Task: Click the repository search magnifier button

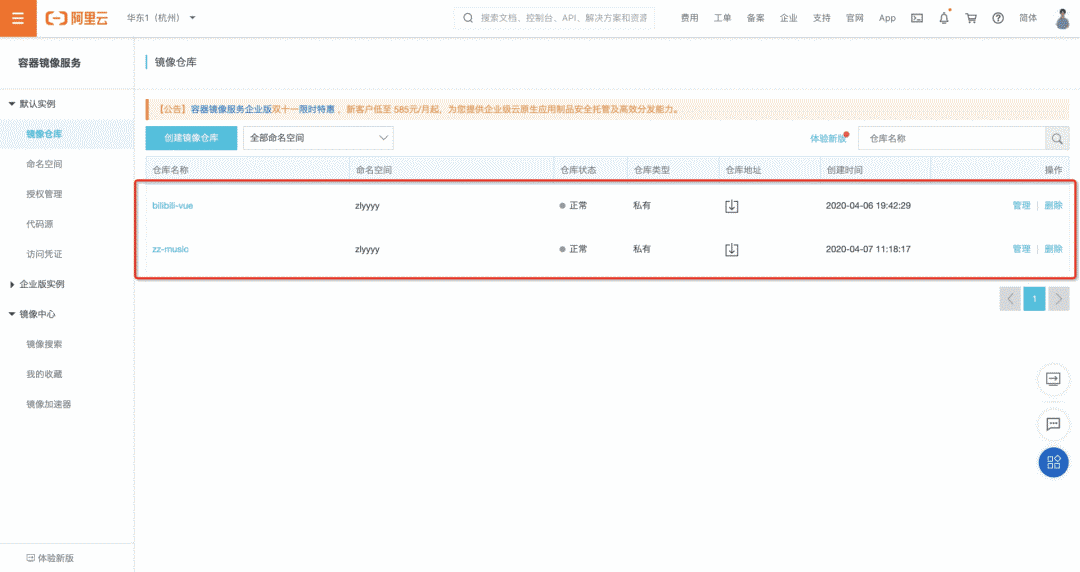Action: coord(1057,139)
